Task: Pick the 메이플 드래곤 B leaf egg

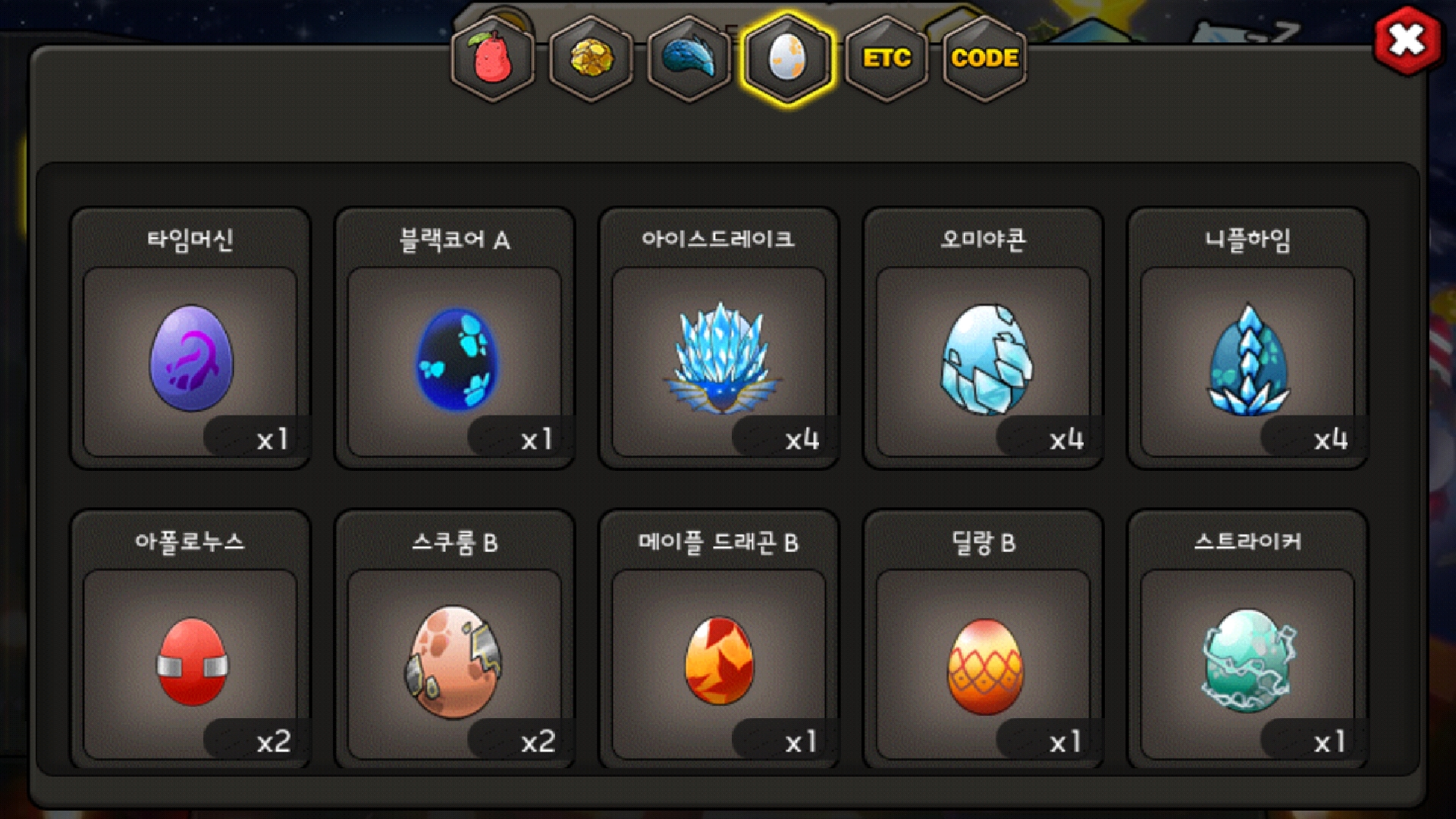Action: pyautogui.click(x=719, y=661)
